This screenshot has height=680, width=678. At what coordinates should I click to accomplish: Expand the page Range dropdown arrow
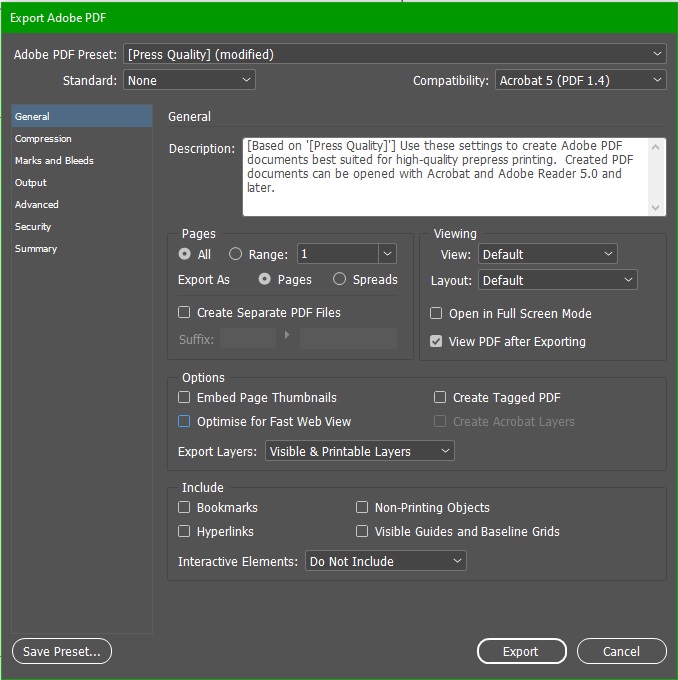(387, 254)
